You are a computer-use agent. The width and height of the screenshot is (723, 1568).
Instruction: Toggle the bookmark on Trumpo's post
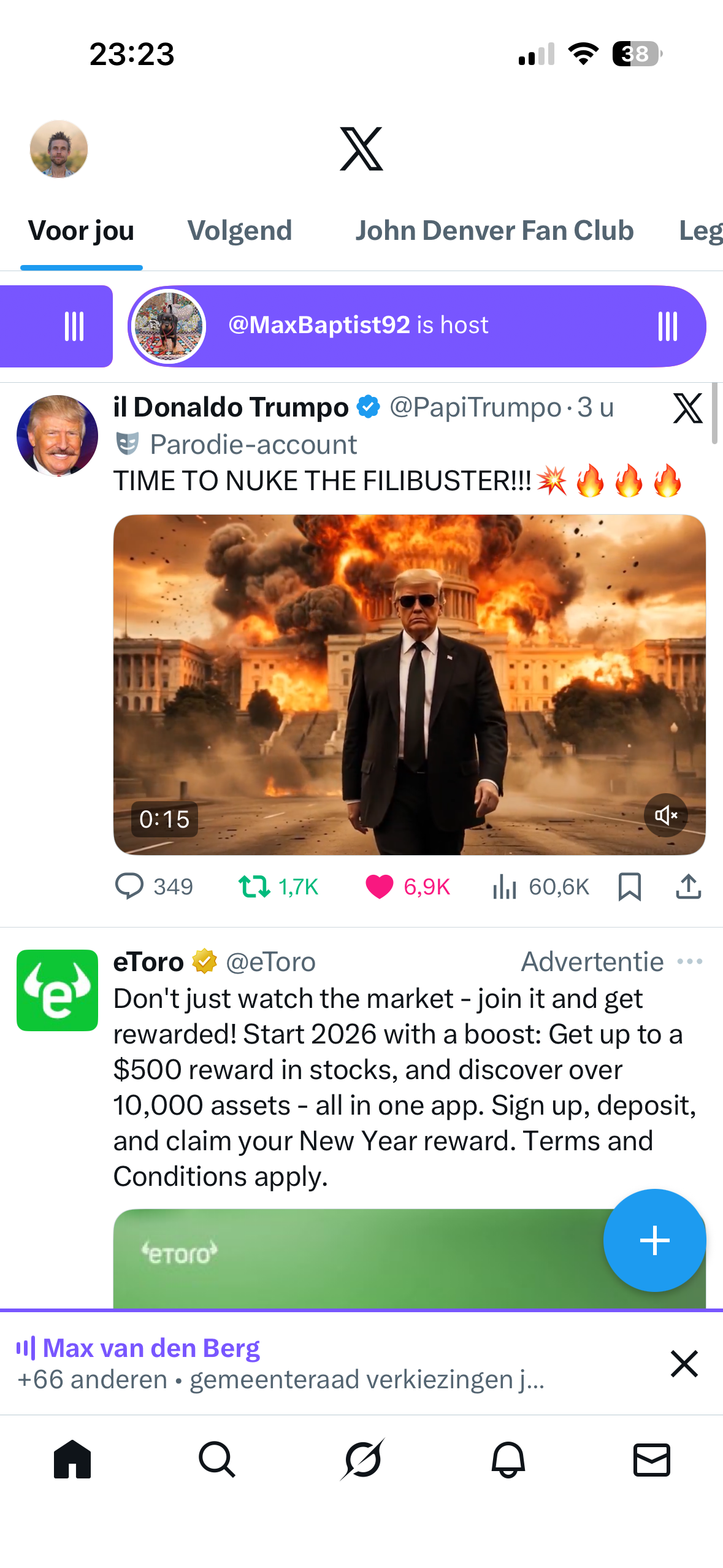tap(629, 886)
